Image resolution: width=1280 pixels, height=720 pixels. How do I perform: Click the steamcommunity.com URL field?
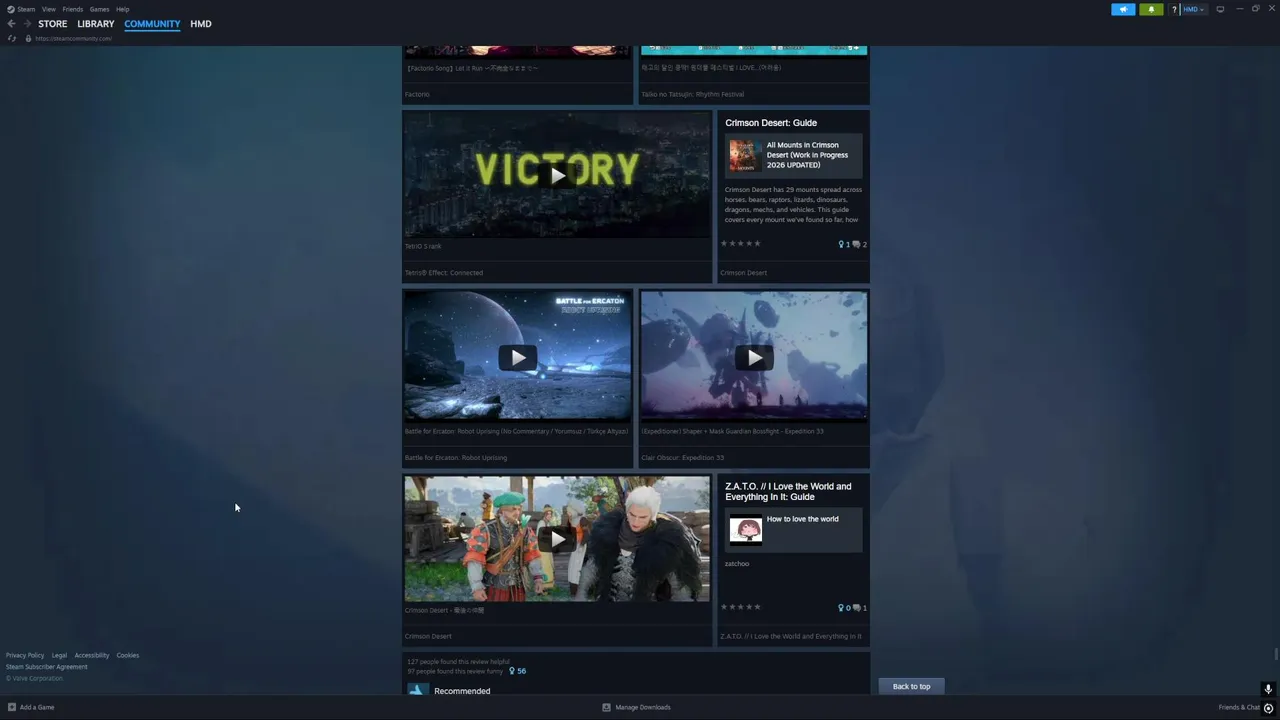point(73,38)
